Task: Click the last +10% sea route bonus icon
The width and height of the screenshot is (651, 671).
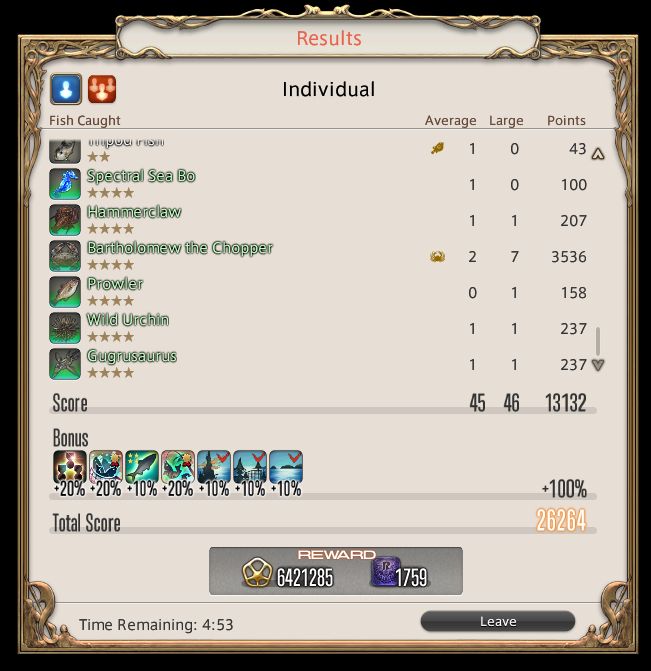Action: click(x=286, y=467)
